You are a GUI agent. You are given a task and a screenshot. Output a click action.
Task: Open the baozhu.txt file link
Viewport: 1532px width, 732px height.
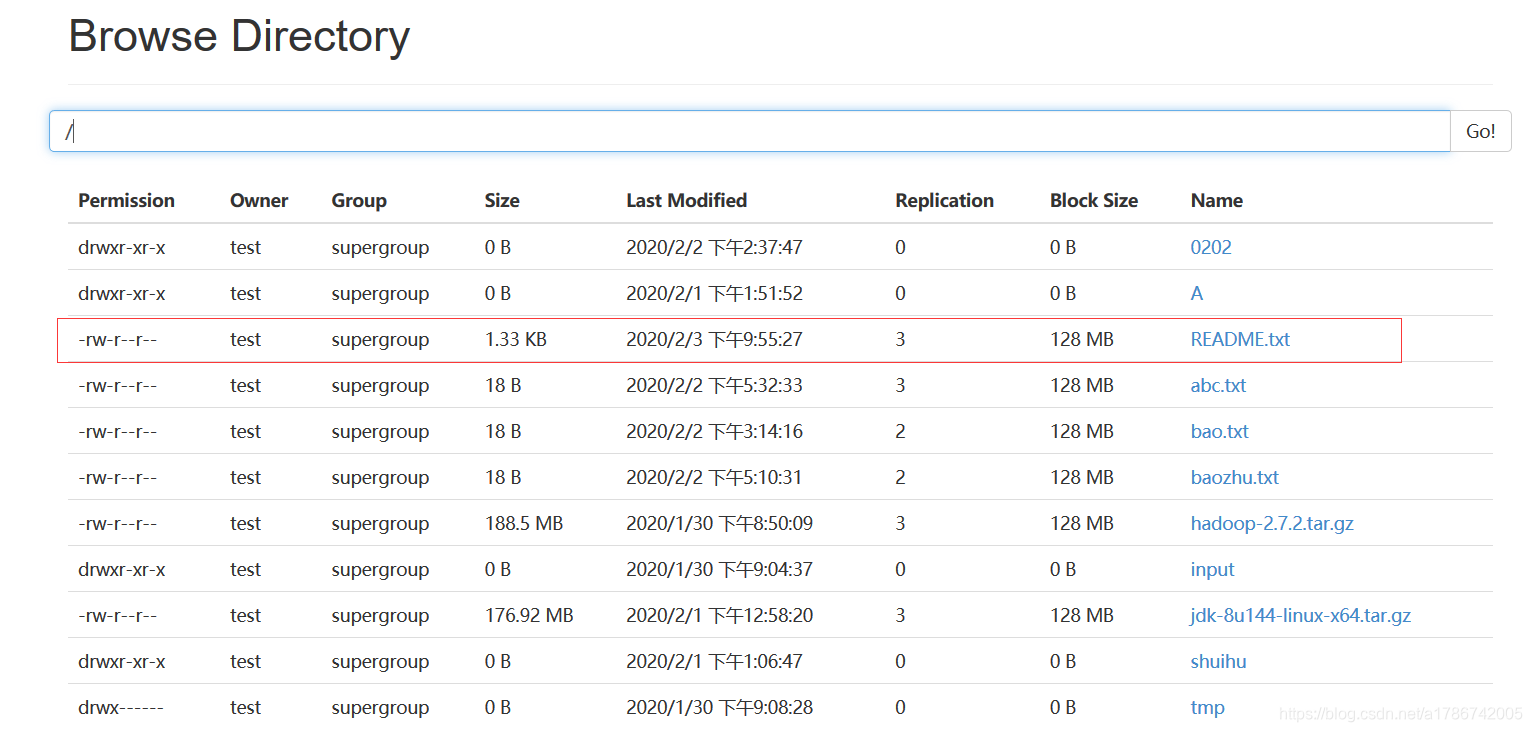tap(1234, 477)
